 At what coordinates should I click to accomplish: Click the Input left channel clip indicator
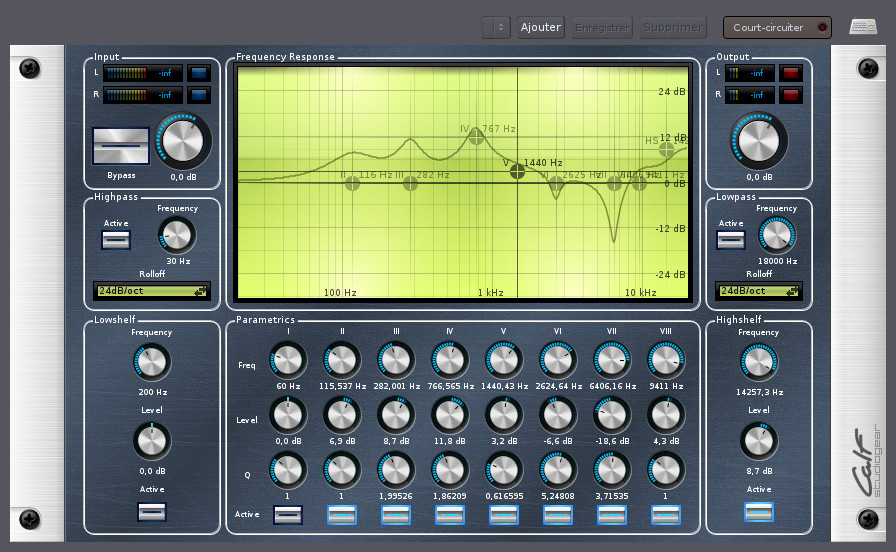click(x=199, y=73)
